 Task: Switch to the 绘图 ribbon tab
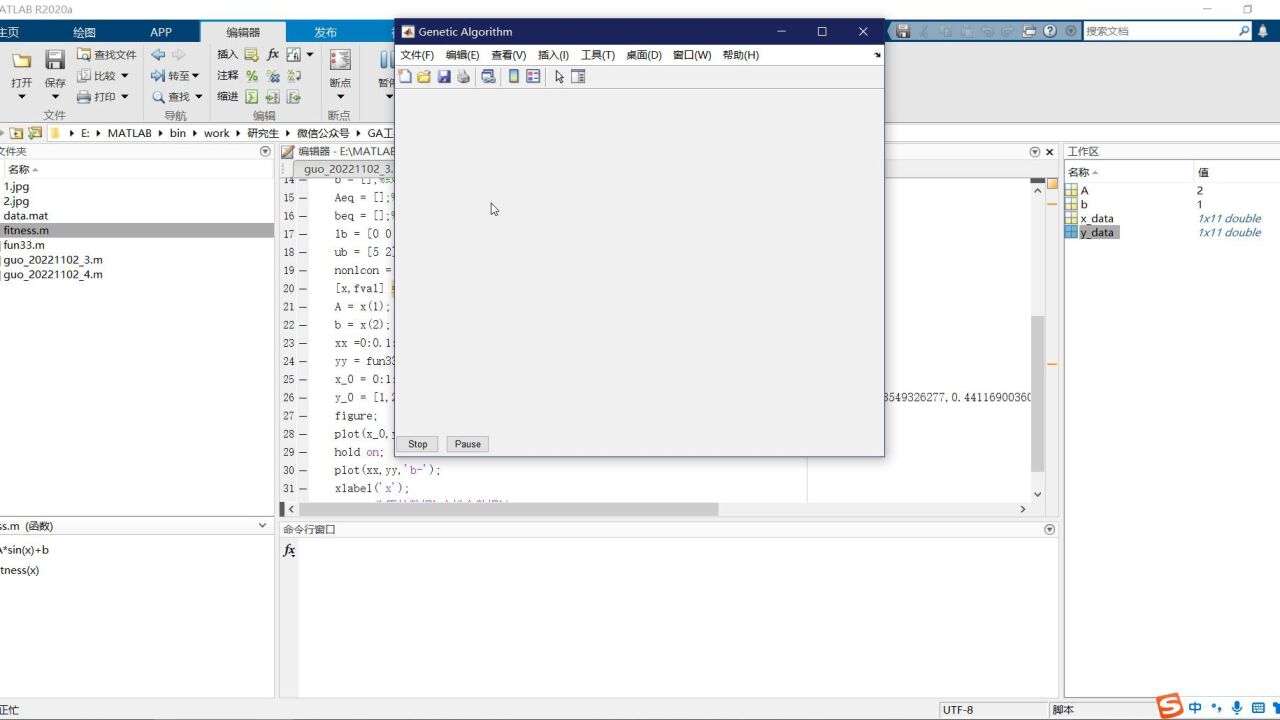[84, 32]
